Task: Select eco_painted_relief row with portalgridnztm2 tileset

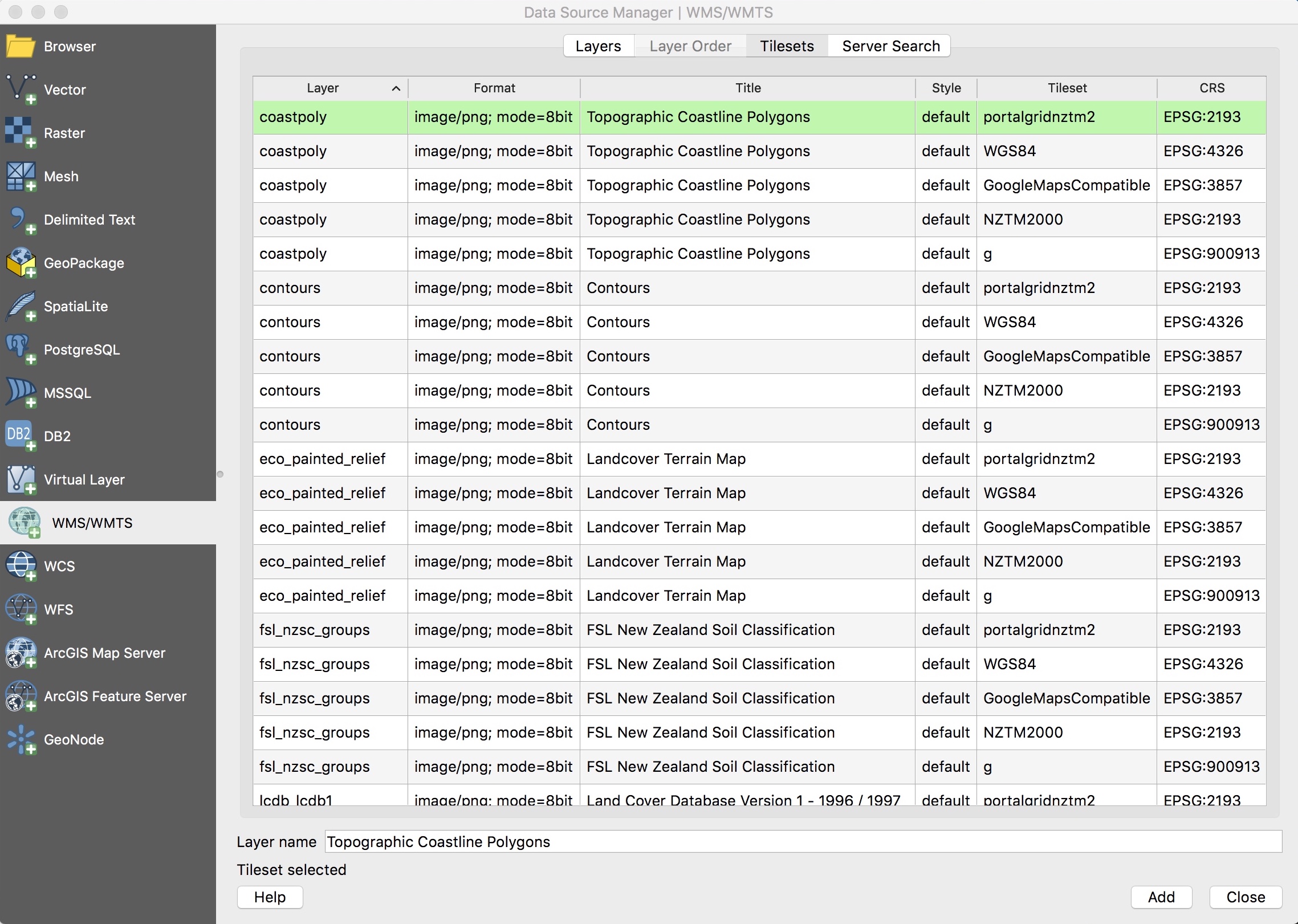Action: (759, 459)
